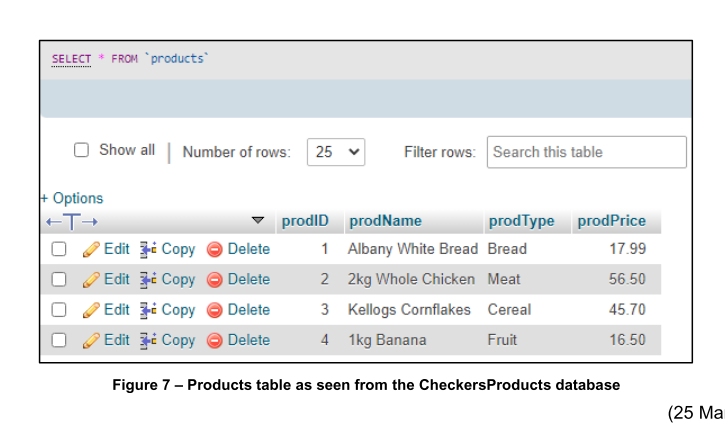Click the Copy icon in Albany White Bread row

(x=148, y=249)
